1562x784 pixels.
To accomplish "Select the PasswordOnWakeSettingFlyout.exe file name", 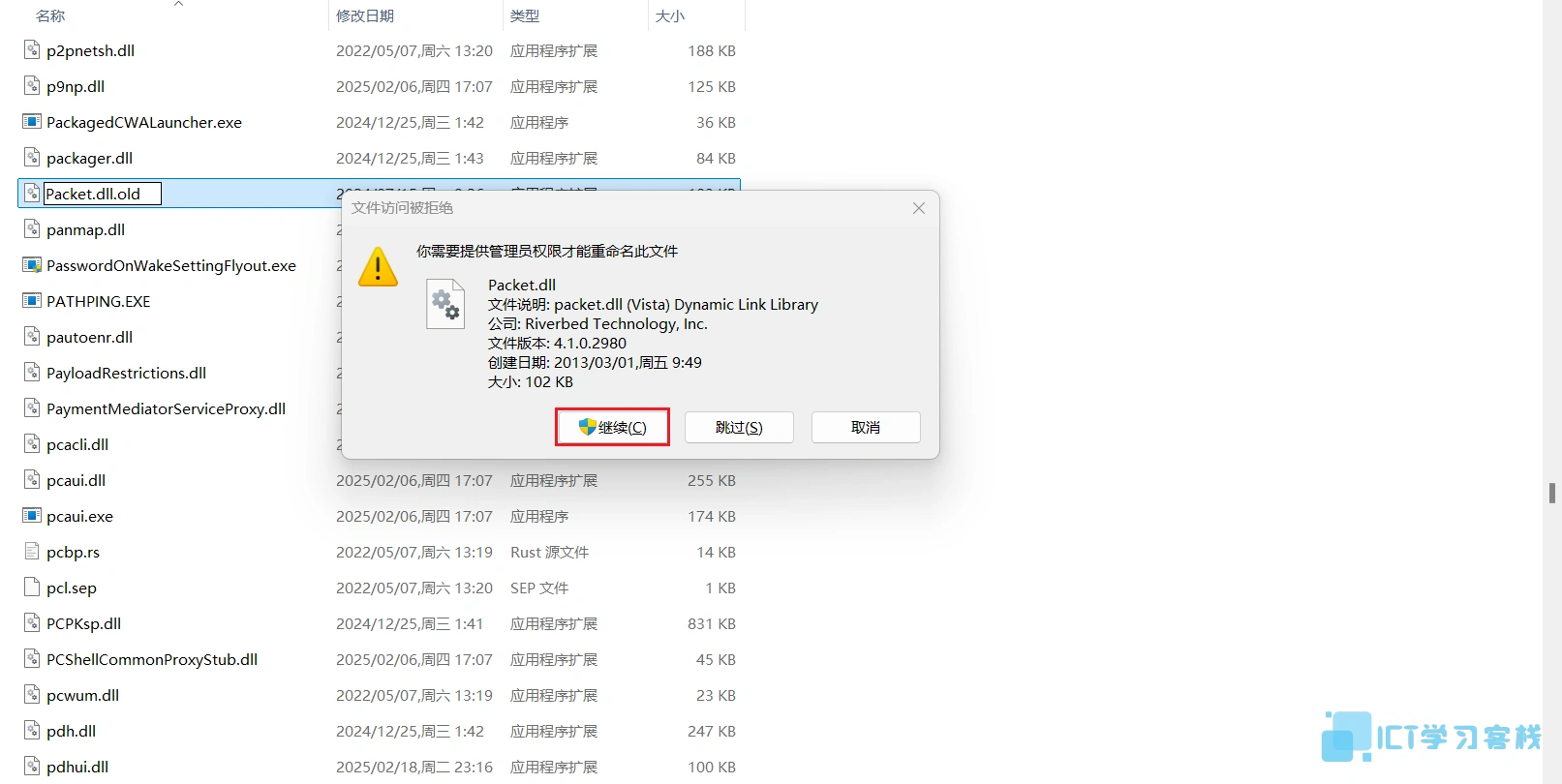I will click(x=171, y=265).
